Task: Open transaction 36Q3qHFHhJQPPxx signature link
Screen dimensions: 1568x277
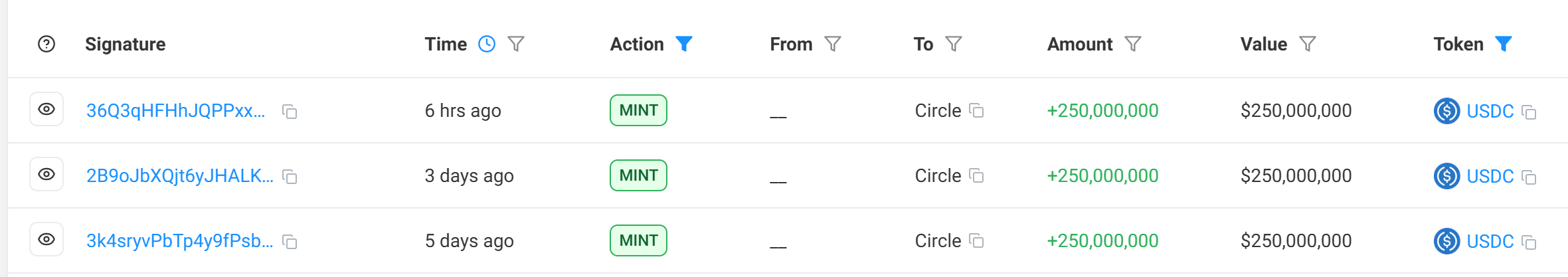Action: coord(175,111)
